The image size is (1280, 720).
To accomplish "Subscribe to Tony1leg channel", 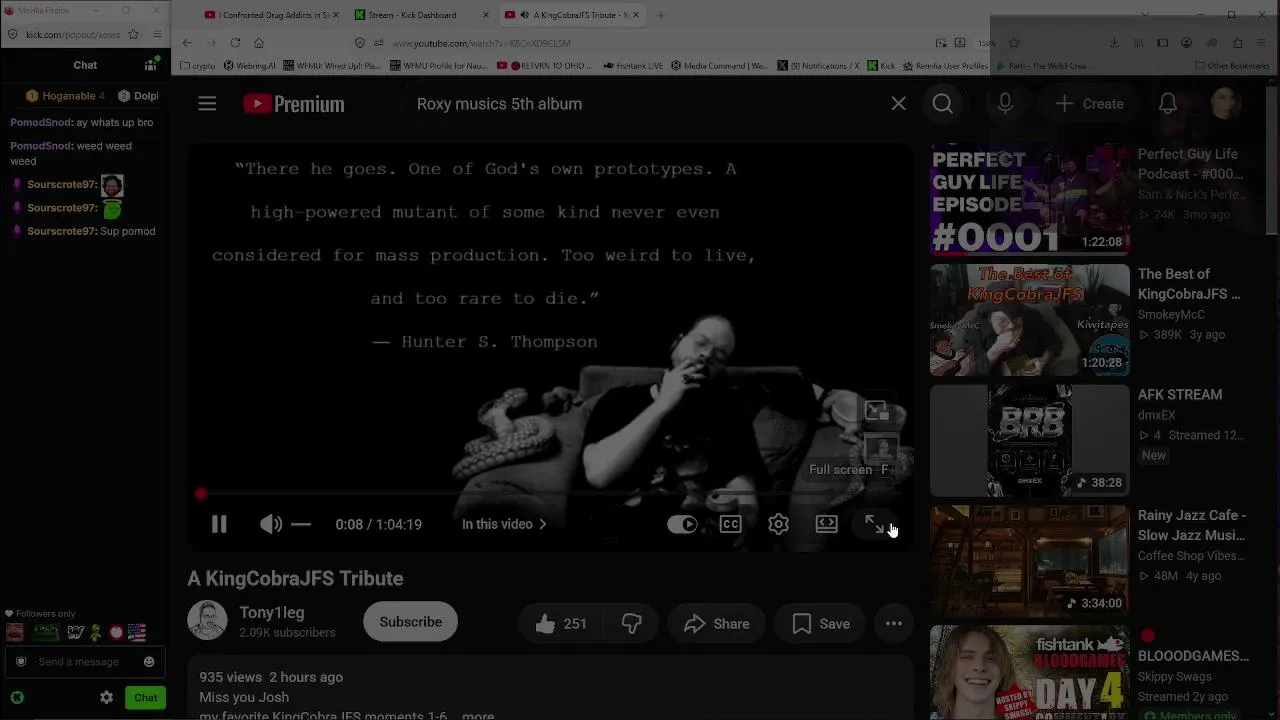I will (x=410, y=622).
